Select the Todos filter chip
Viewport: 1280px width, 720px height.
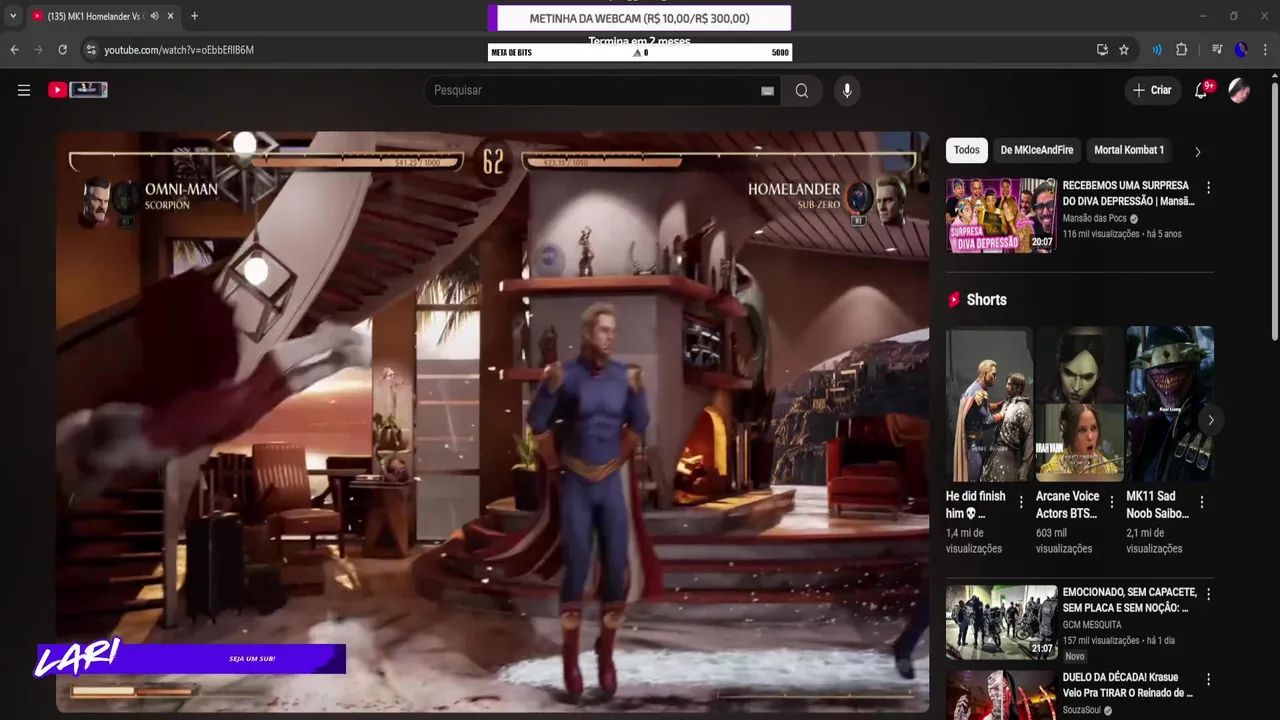click(967, 150)
